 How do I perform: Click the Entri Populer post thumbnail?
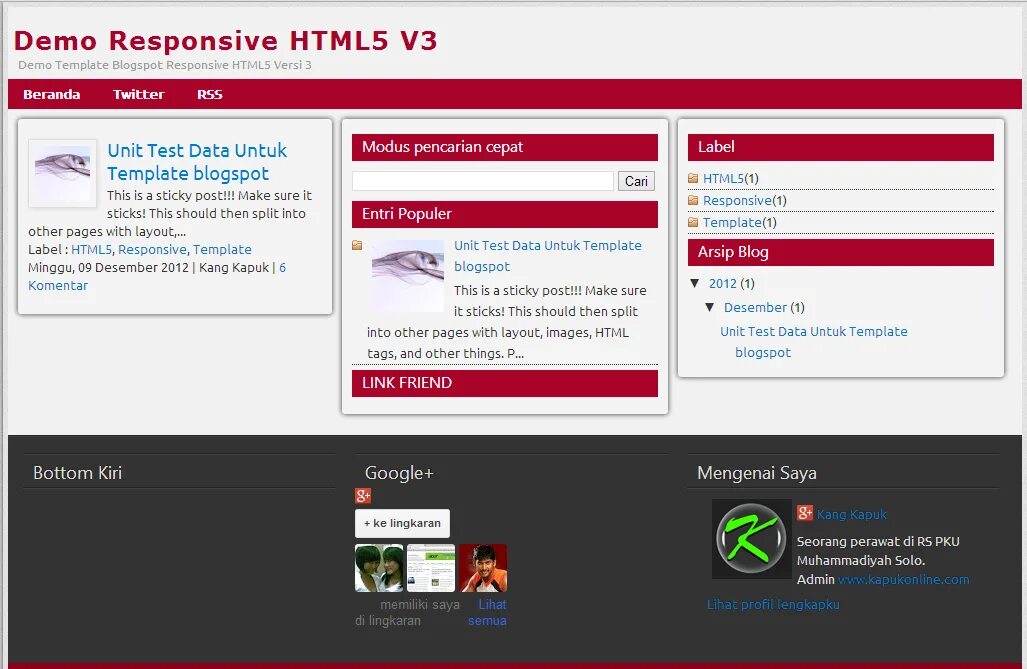tap(407, 275)
